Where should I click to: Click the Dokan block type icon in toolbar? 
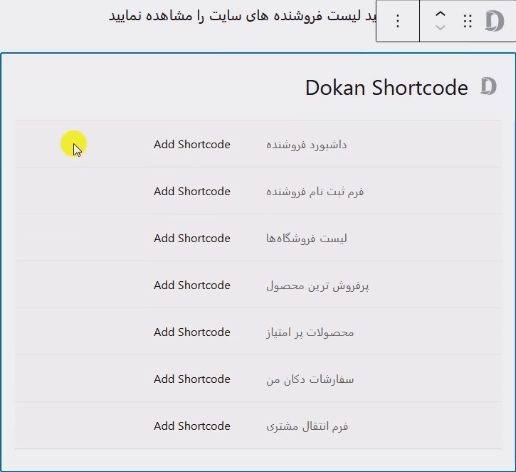[x=495, y=21]
